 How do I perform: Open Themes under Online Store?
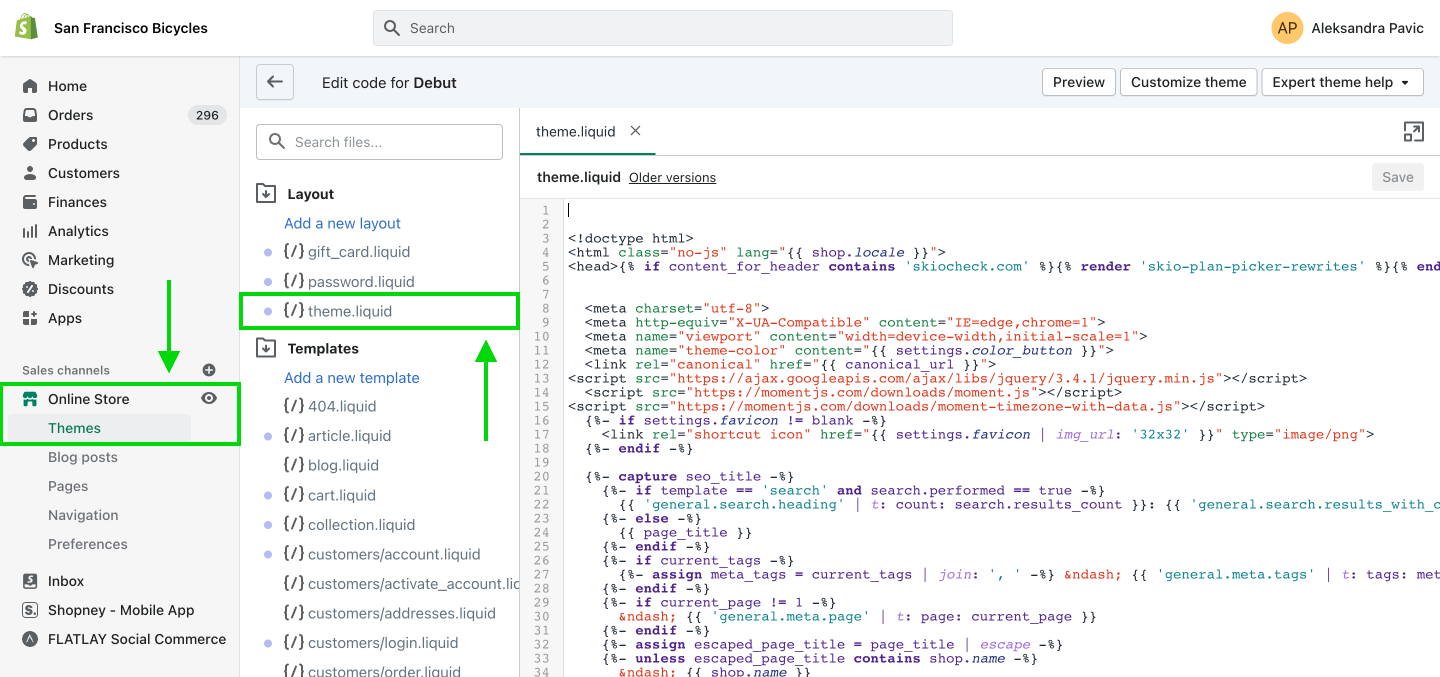tap(75, 428)
